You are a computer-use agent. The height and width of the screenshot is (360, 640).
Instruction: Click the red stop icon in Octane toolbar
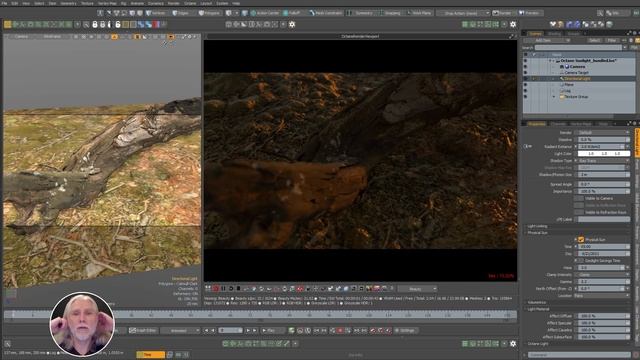tap(216, 289)
